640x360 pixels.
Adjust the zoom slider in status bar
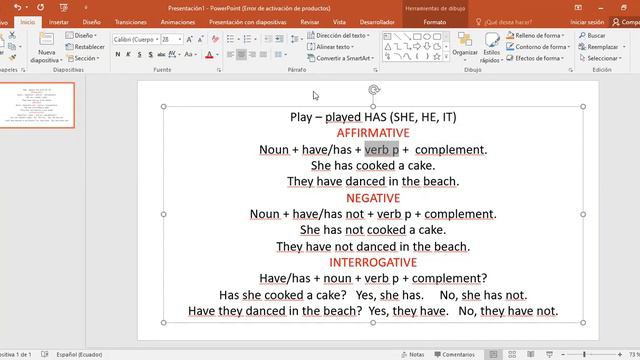pos(584,354)
